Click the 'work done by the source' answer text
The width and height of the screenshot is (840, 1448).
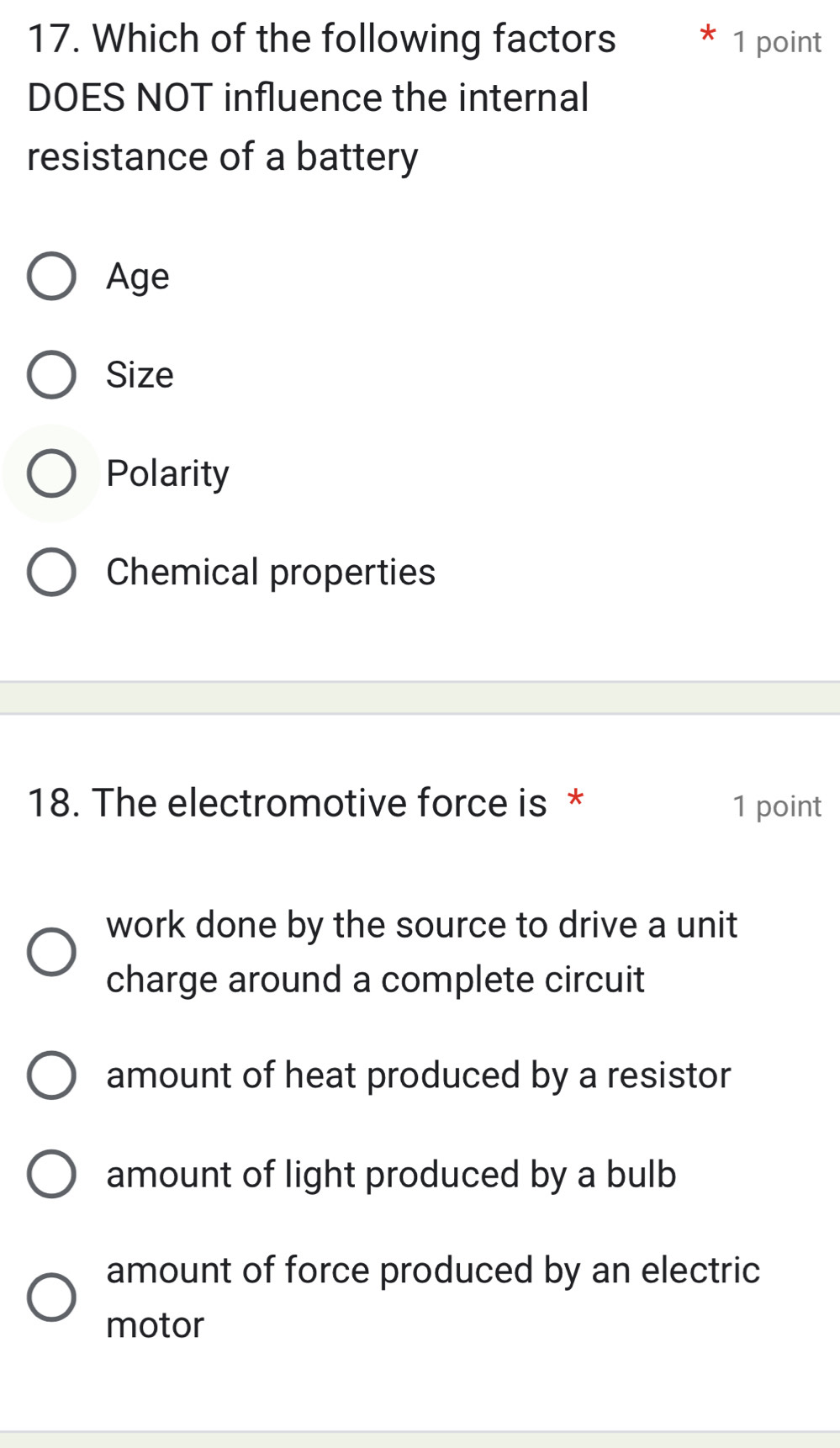tap(422, 950)
